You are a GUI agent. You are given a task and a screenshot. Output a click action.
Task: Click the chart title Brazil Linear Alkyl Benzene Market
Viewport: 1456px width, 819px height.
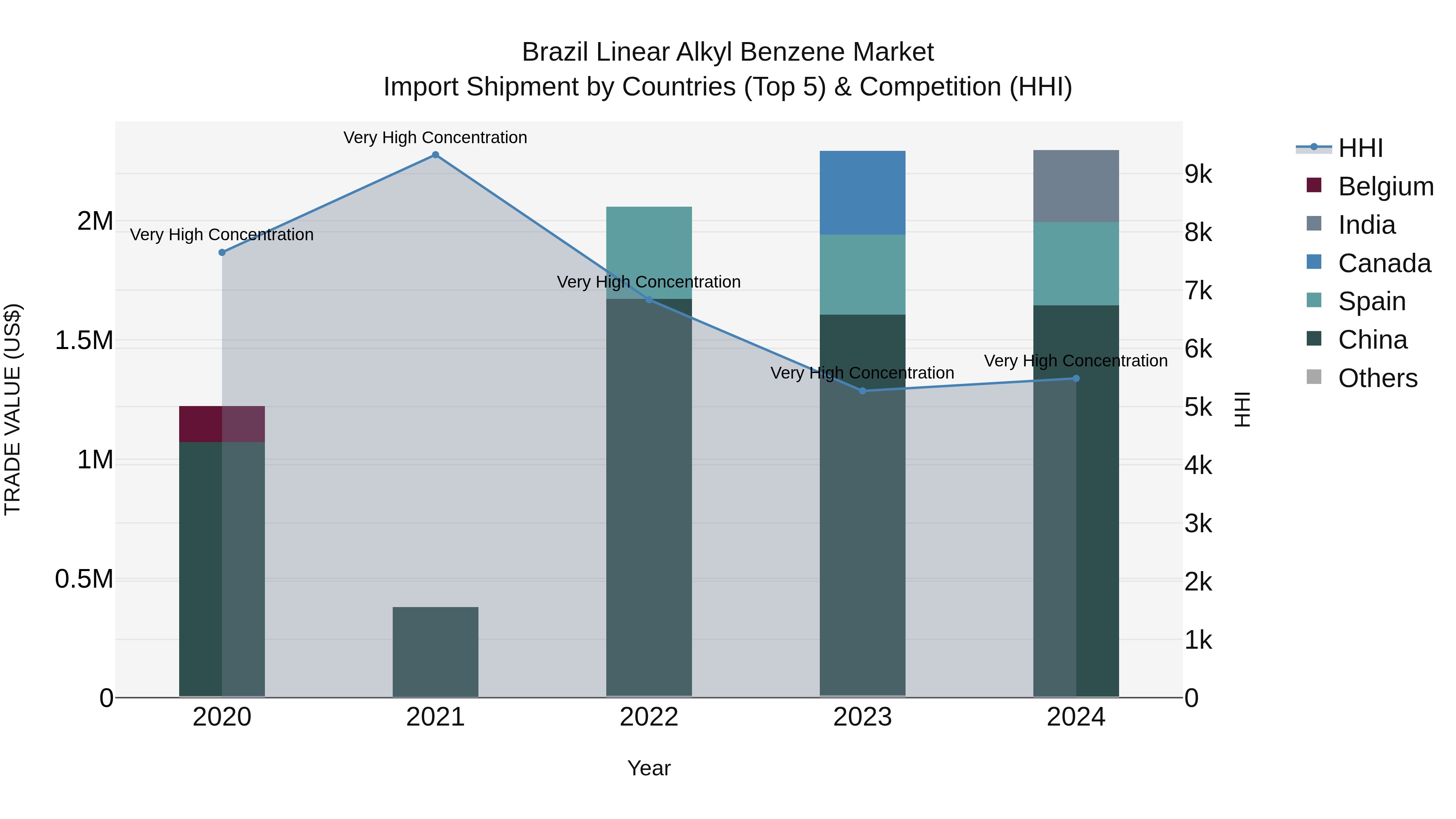(728, 52)
